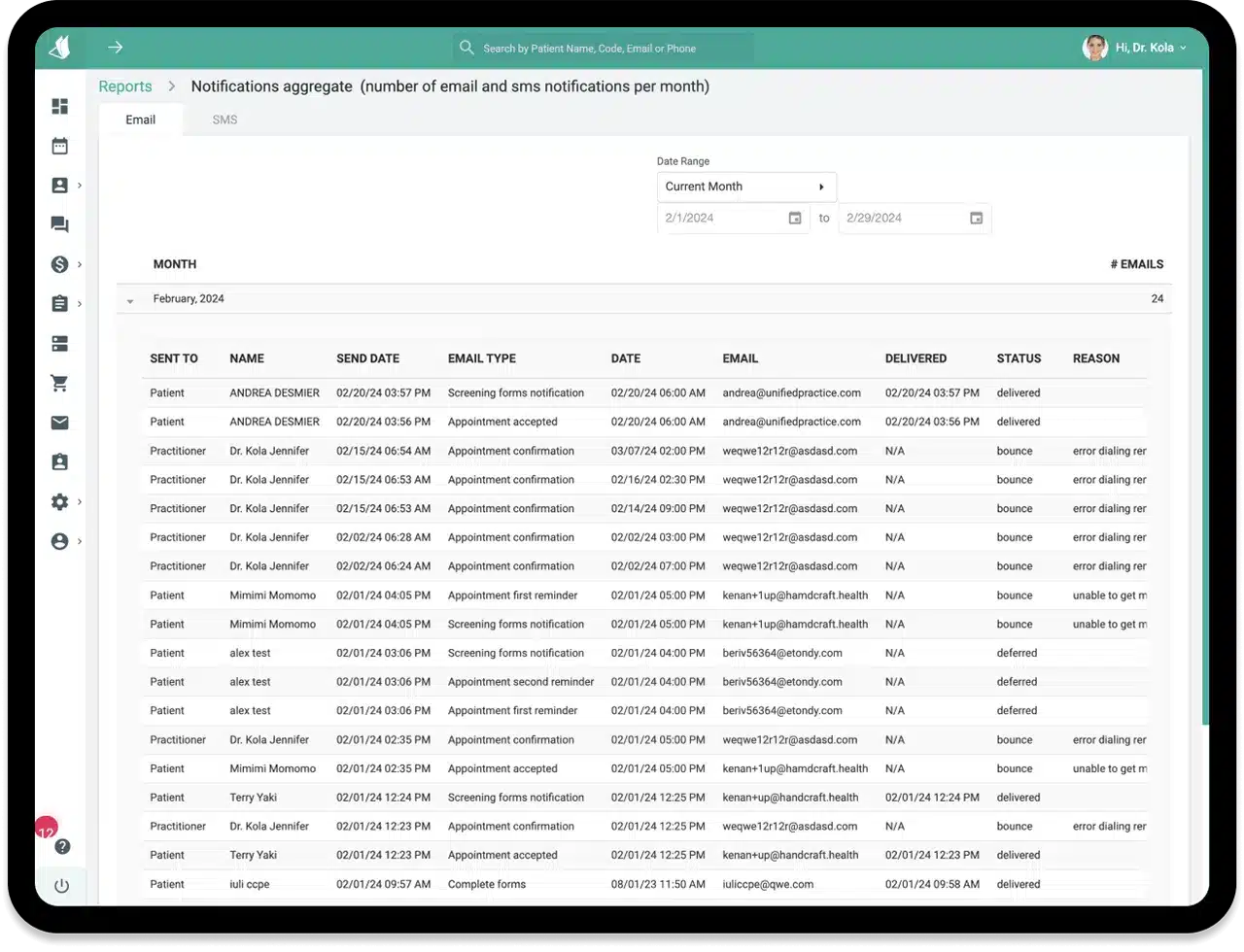This screenshot has width=1244, height=952.
Task: Open end date calendar picker
Action: pyautogui.click(x=976, y=219)
